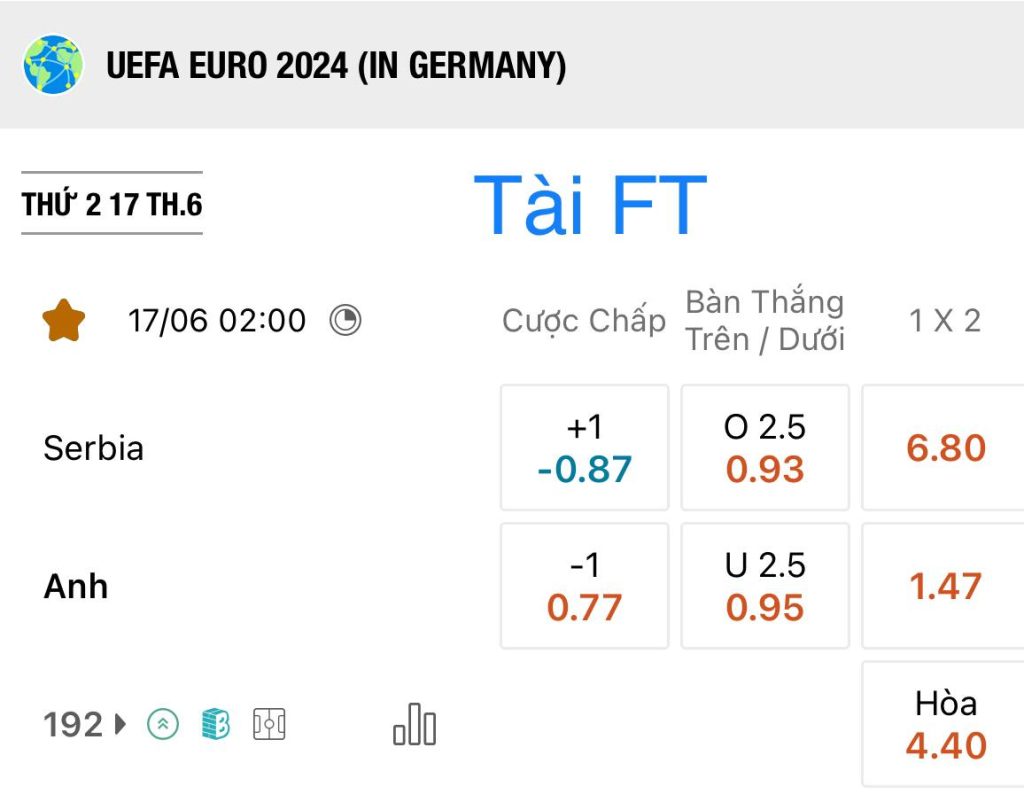Click the globe league icon
Screen dimensions: 1024x794
(53, 65)
